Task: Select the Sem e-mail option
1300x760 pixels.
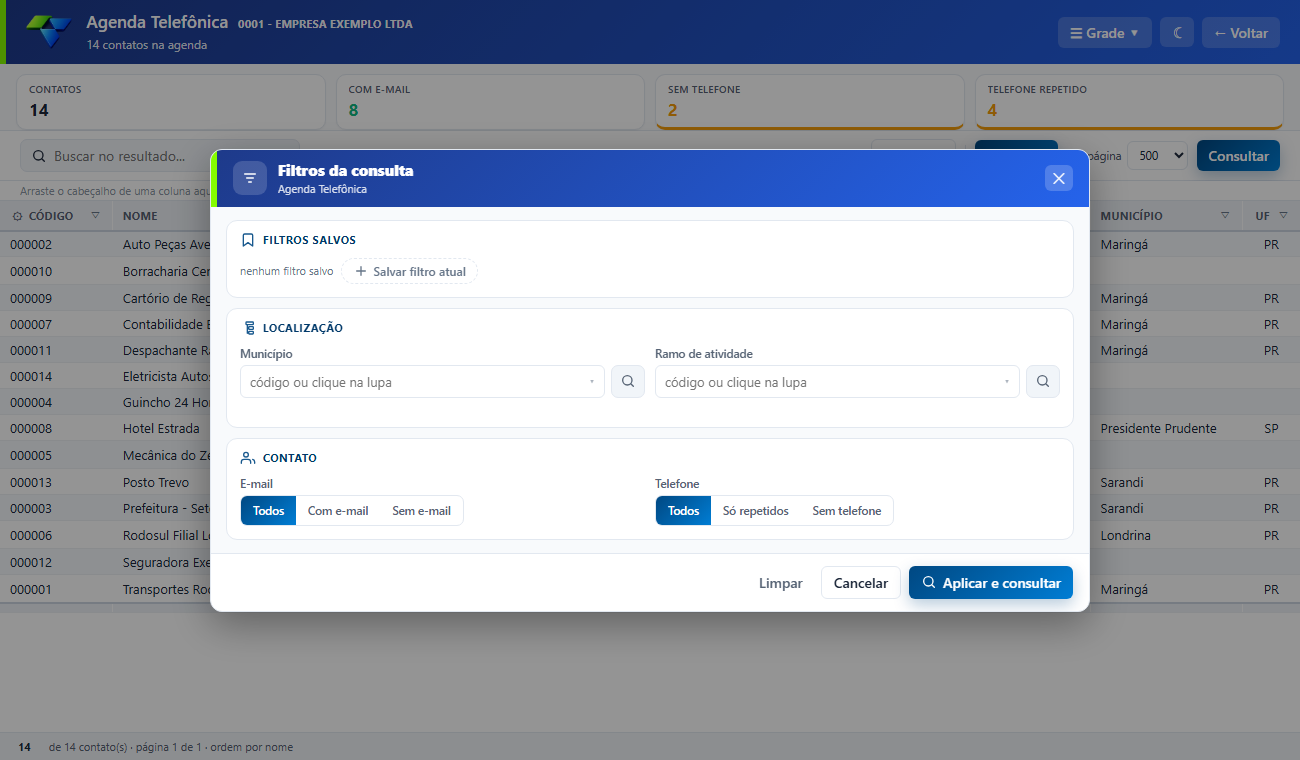Action: (x=421, y=511)
